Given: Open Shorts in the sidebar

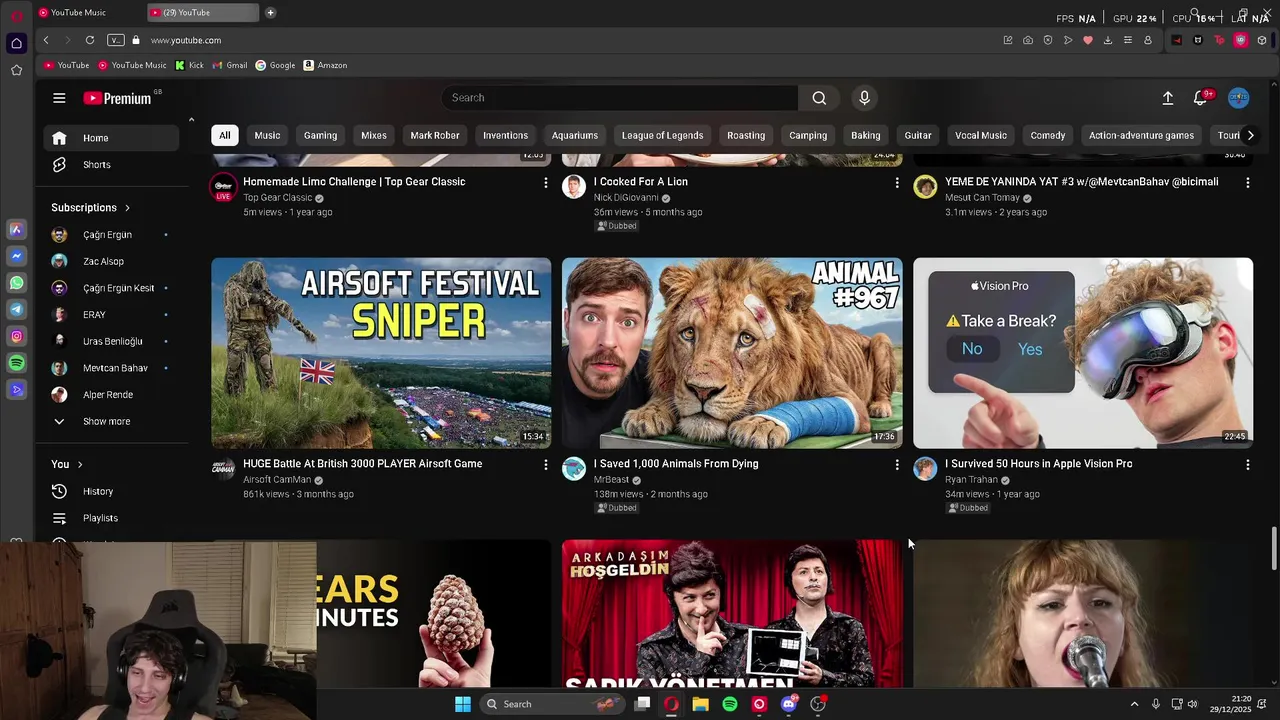Looking at the screenshot, I should point(111,165).
